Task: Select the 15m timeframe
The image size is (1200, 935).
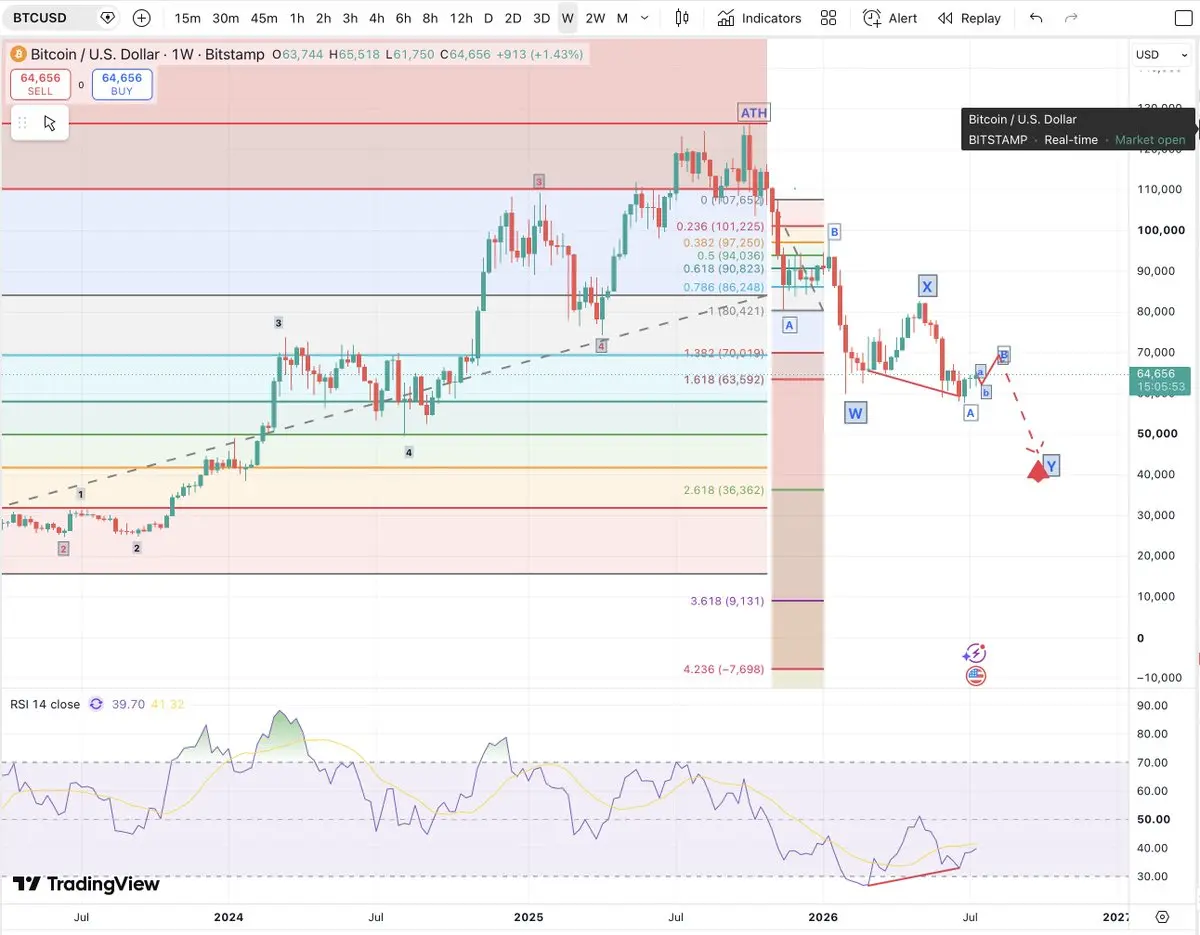Action: click(187, 18)
